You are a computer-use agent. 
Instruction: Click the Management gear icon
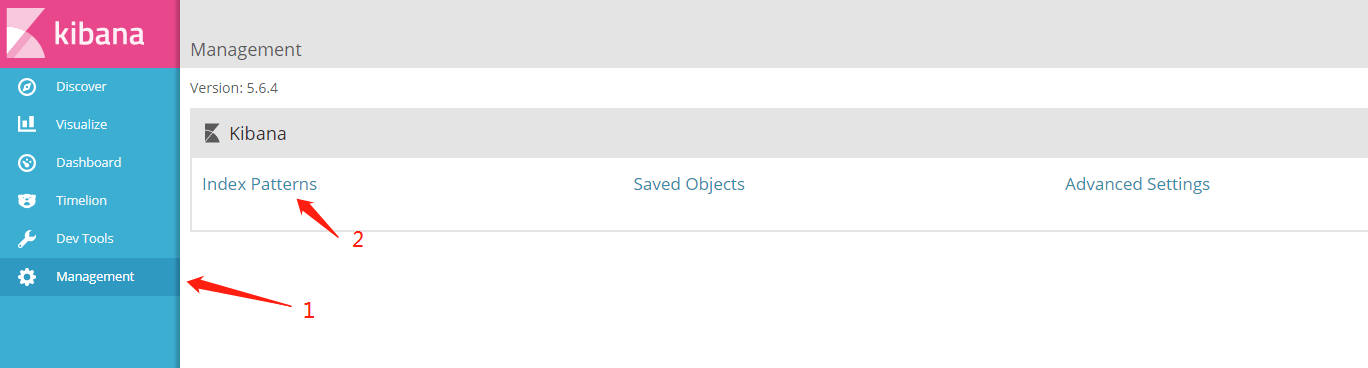point(28,277)
